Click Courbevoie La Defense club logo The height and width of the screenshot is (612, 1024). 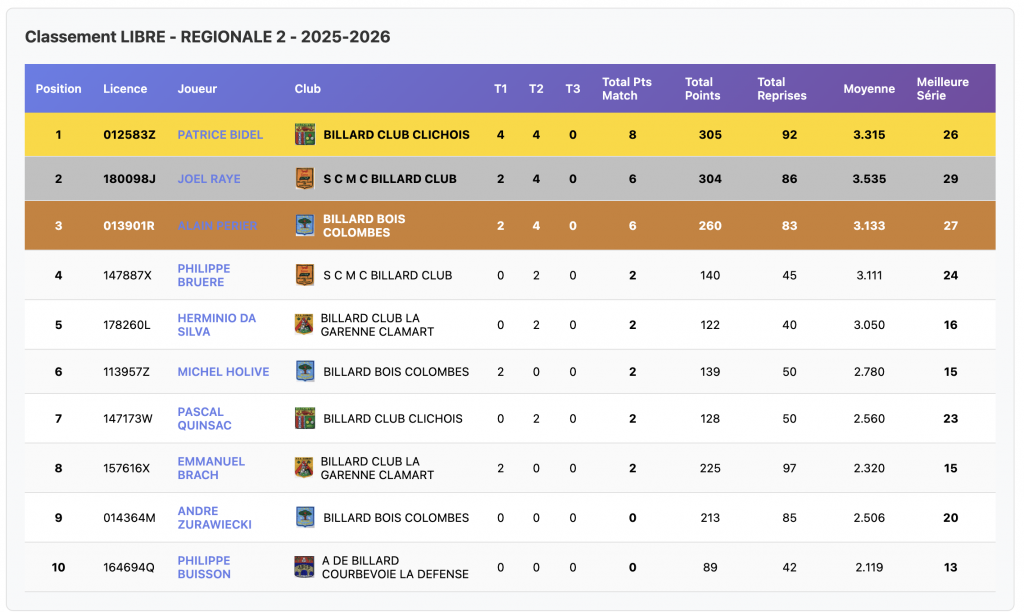pos(304,567)
